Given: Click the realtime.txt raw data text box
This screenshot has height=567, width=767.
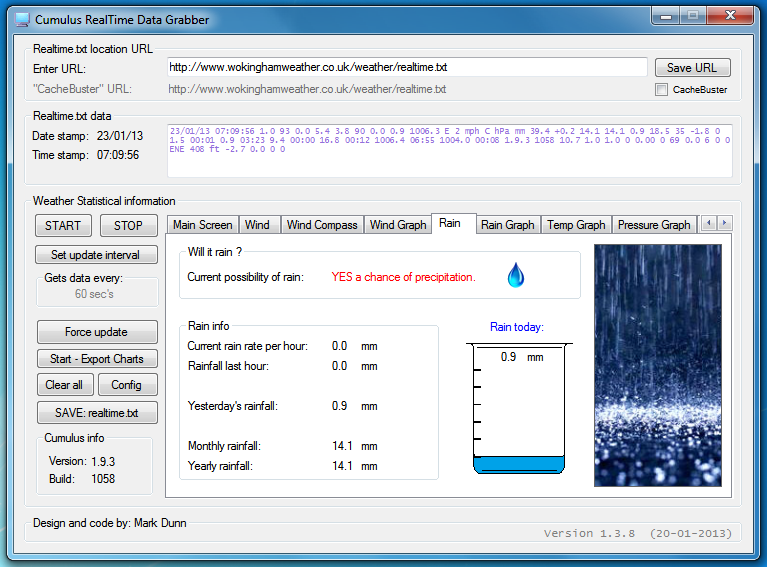Looking at the screenshot, I should point(450,150).
